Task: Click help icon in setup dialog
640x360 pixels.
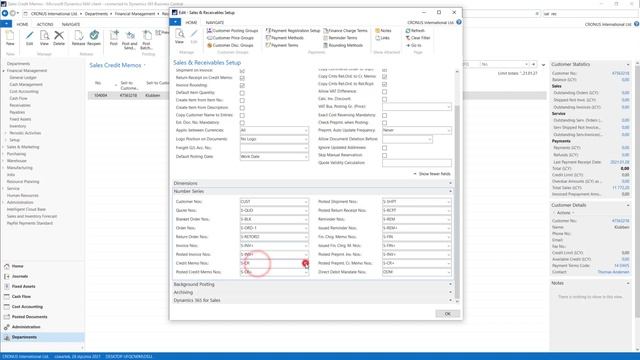Action: pos(459,22)
